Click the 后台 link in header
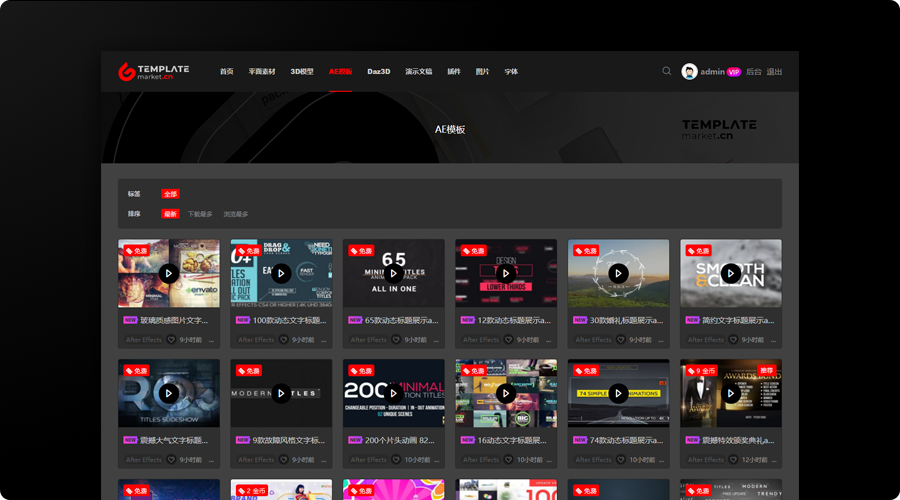The height and width of the screenshot is (500, 900). point(754,72)
